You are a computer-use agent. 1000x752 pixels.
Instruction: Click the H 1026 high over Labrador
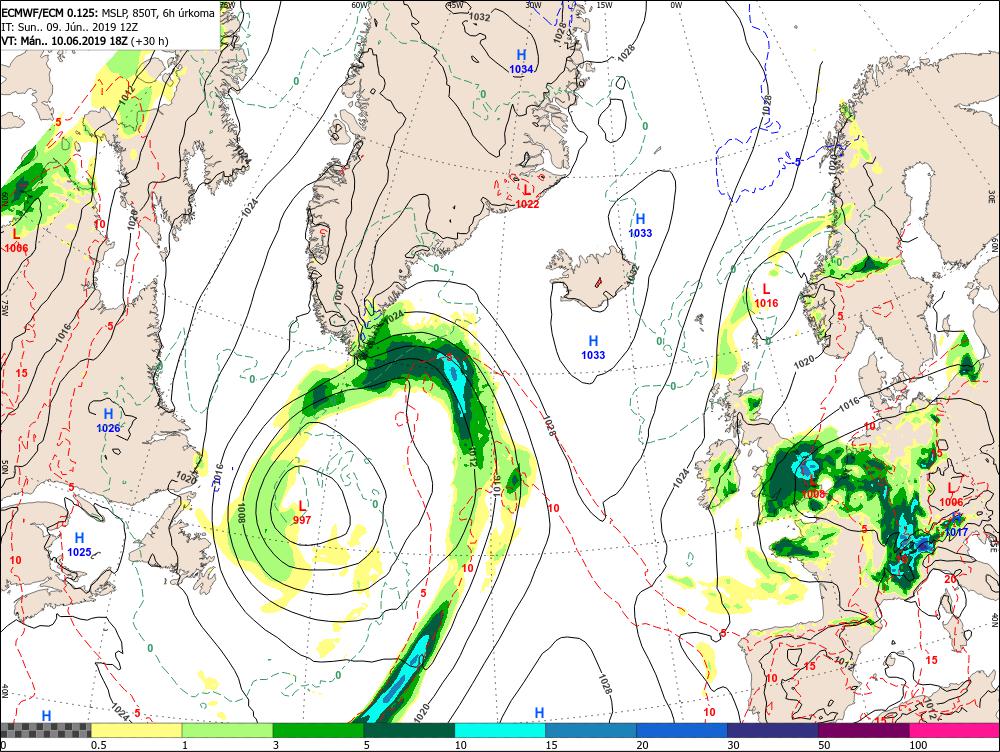[108, 421]
